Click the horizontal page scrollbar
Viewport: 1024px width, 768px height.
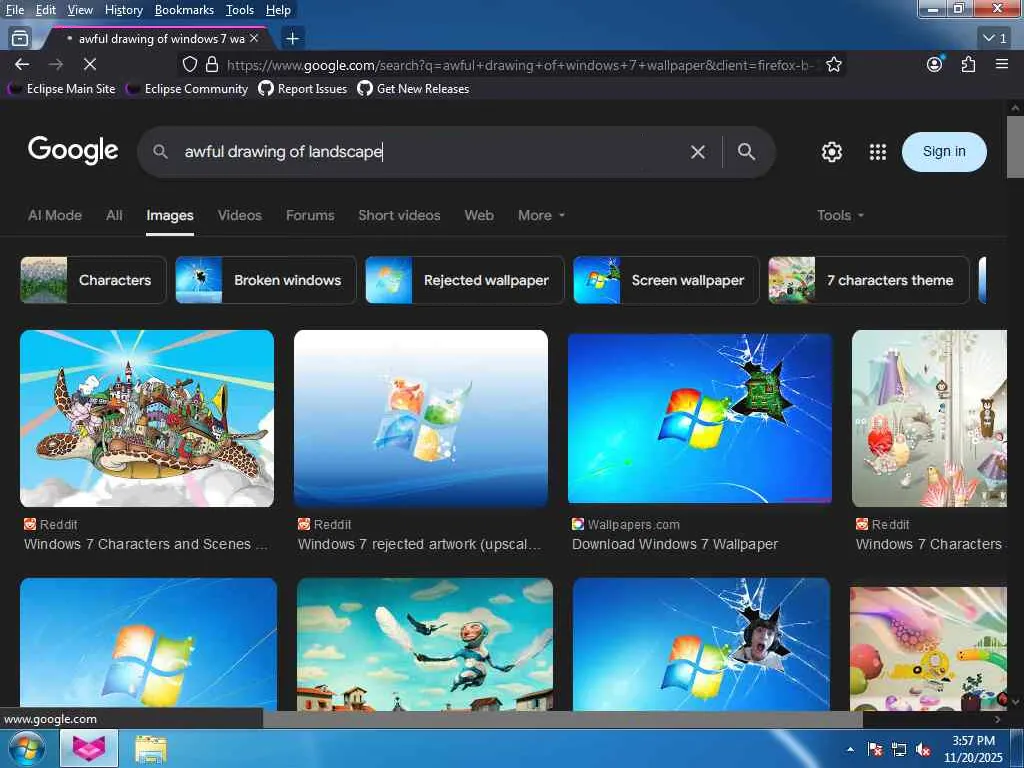click(562, 719)
